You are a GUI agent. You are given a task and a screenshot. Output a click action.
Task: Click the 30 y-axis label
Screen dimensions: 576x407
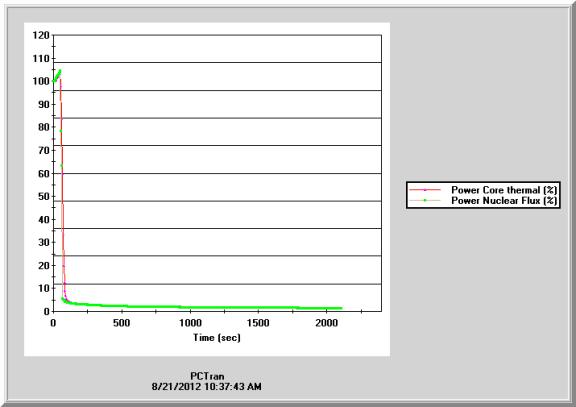coord(44,242)
